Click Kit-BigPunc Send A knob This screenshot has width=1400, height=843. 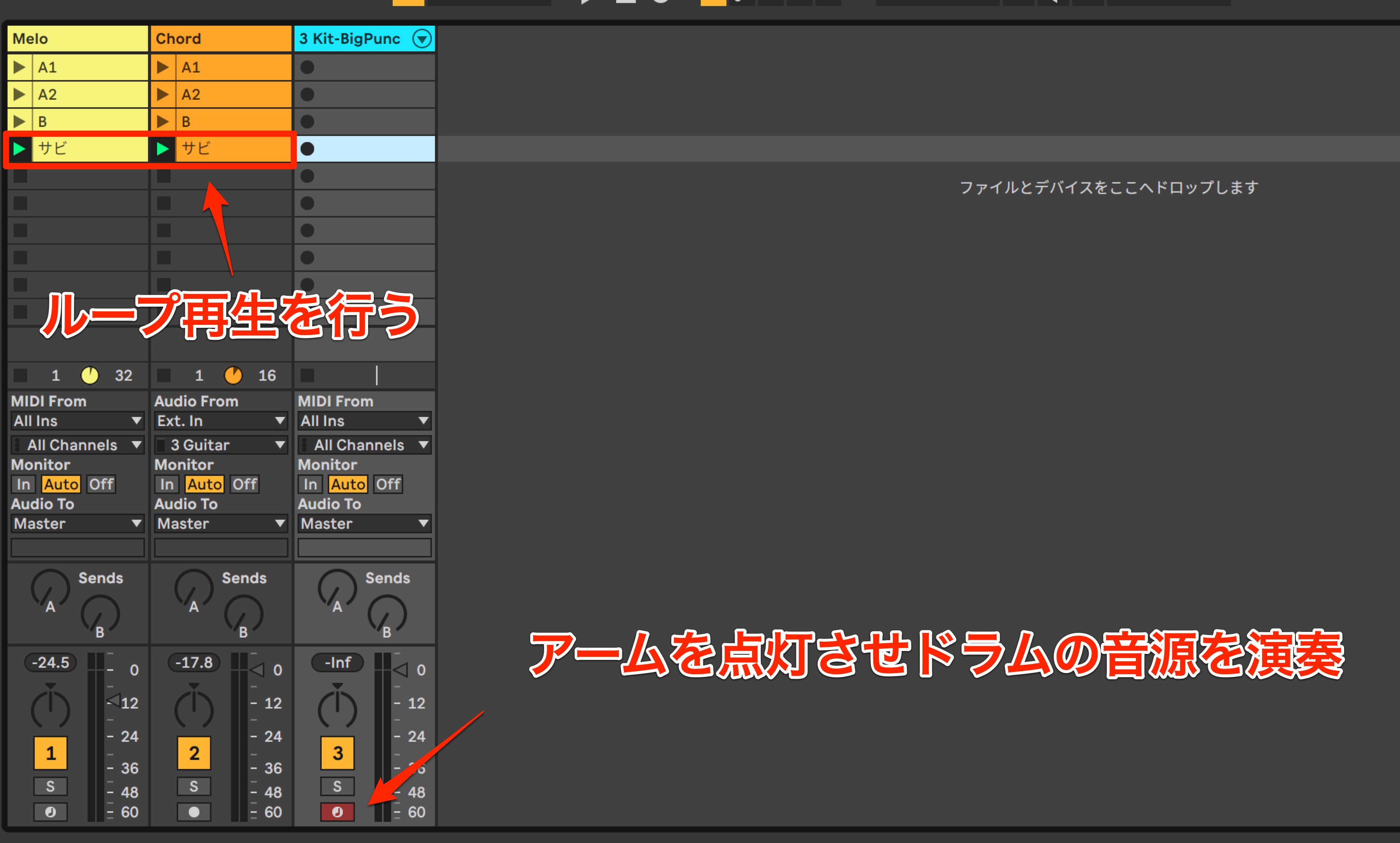point(338,588)
